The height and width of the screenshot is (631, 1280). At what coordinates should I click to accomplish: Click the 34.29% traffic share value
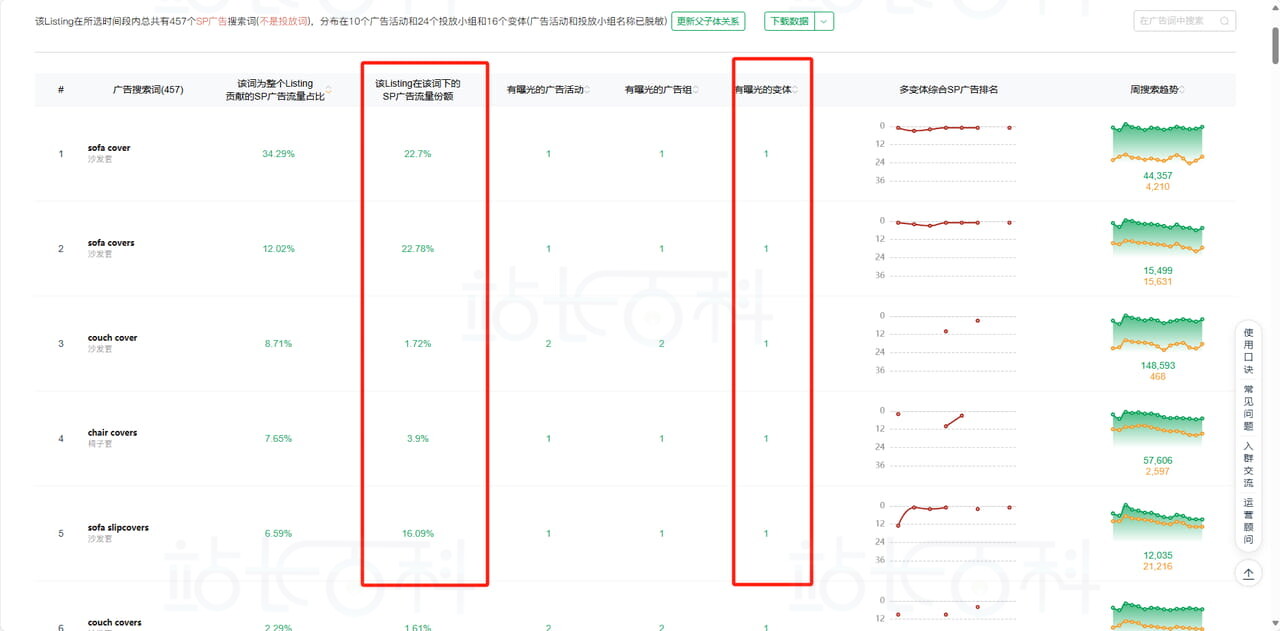[x=278, y=154]
